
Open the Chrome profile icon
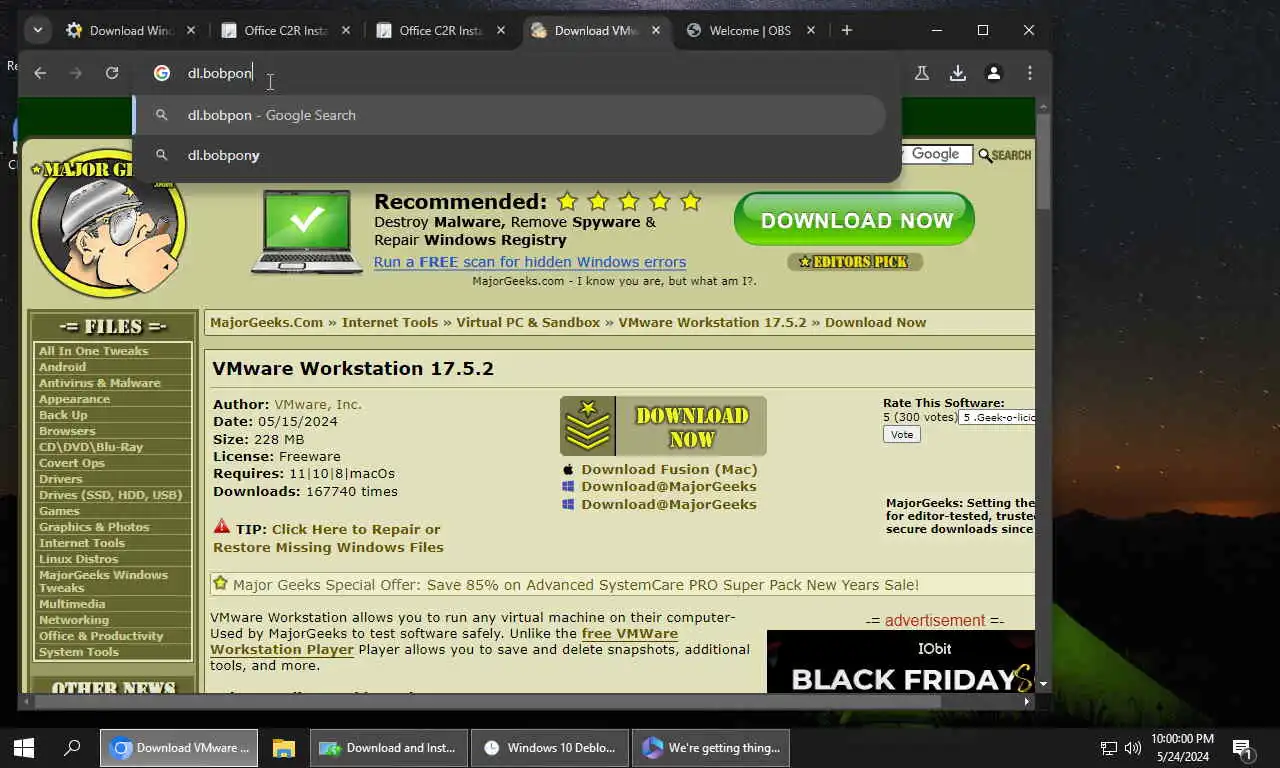pos(994,73)
